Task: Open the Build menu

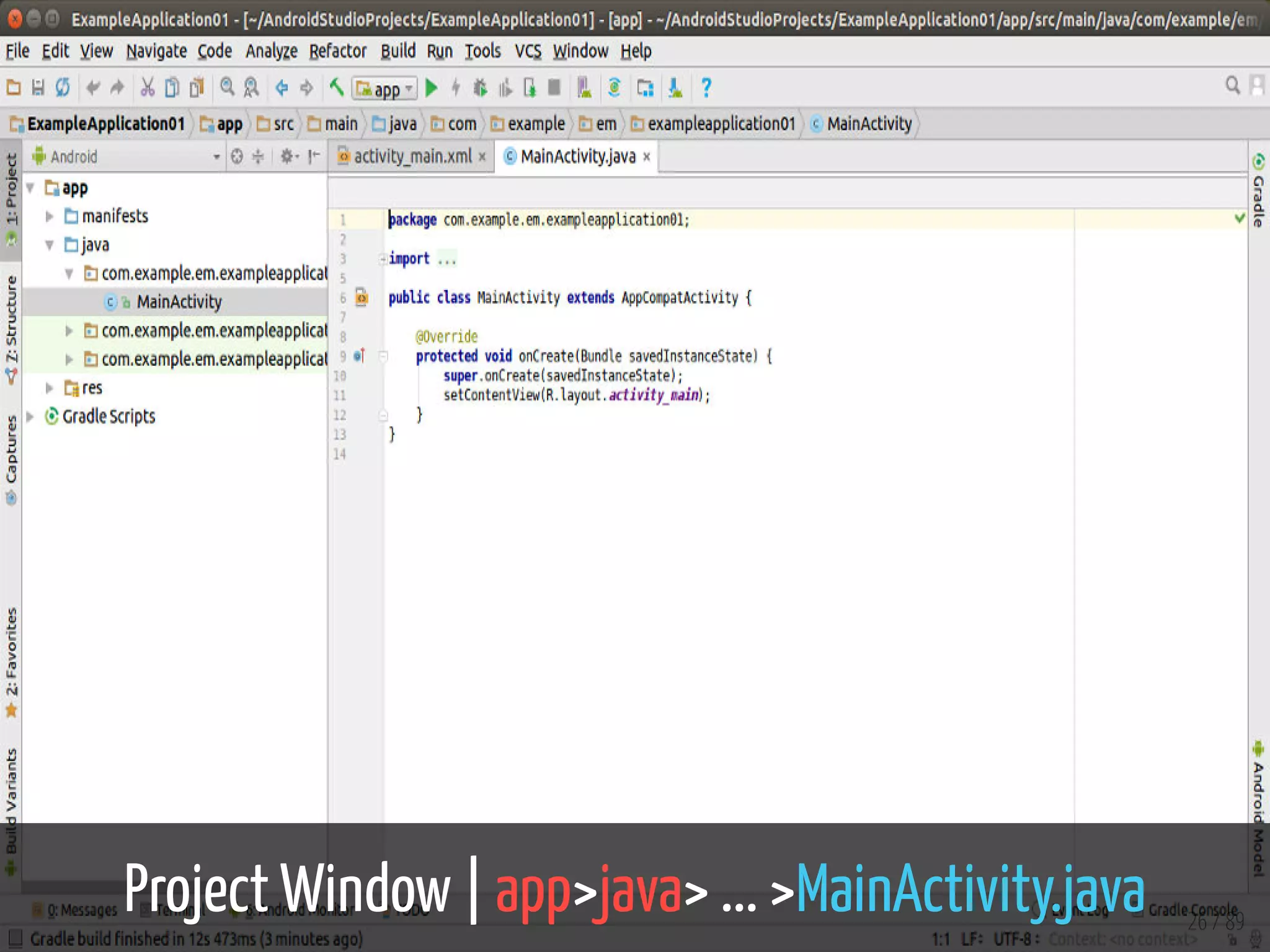Action: point(397,51)
